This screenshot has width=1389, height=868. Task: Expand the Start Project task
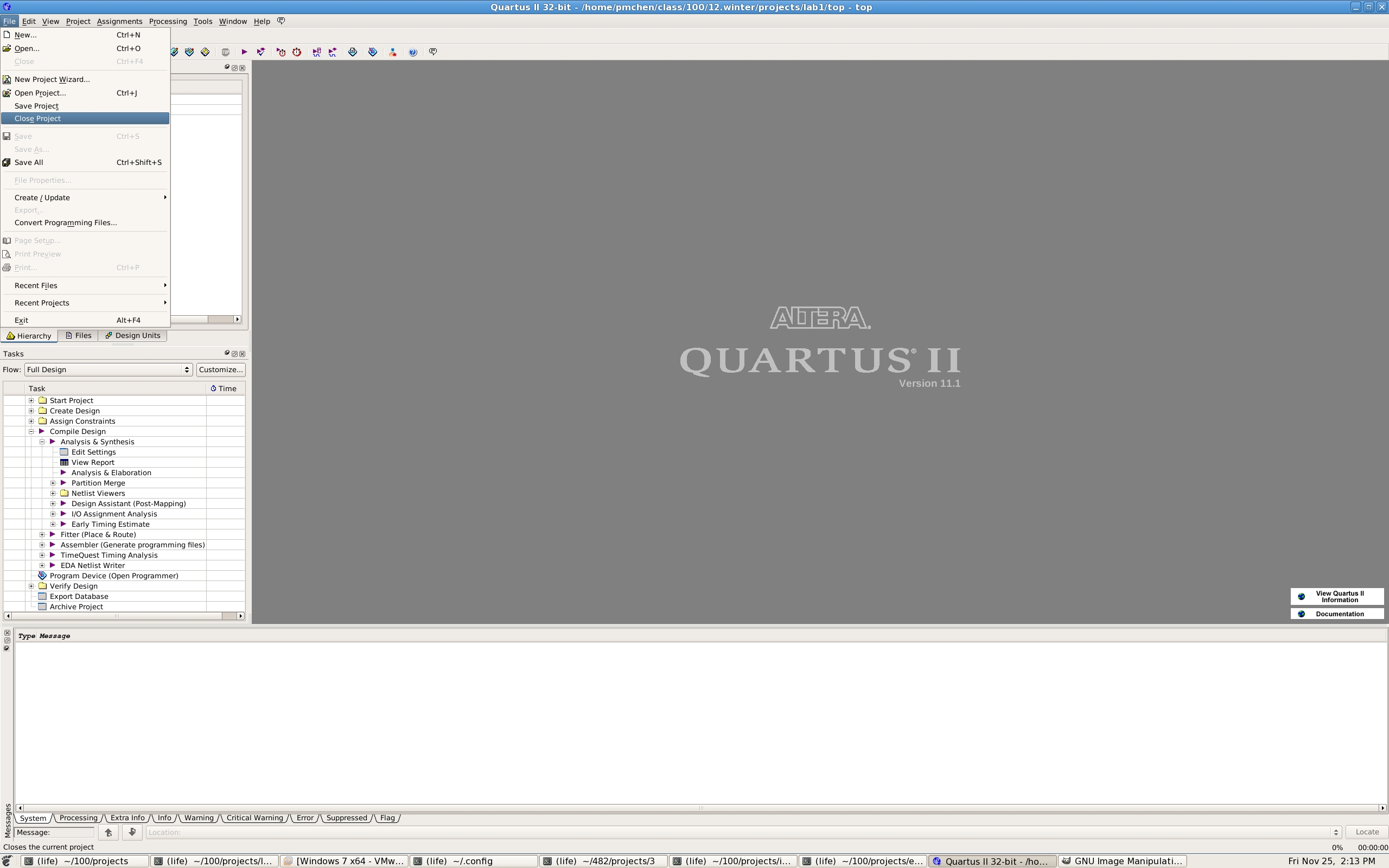click(31, 400)
